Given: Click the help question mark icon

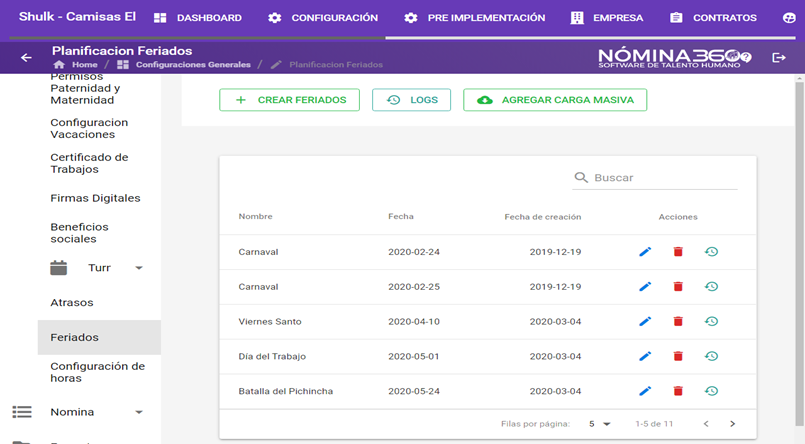Looking at the screenshot, I should point(746,57).
